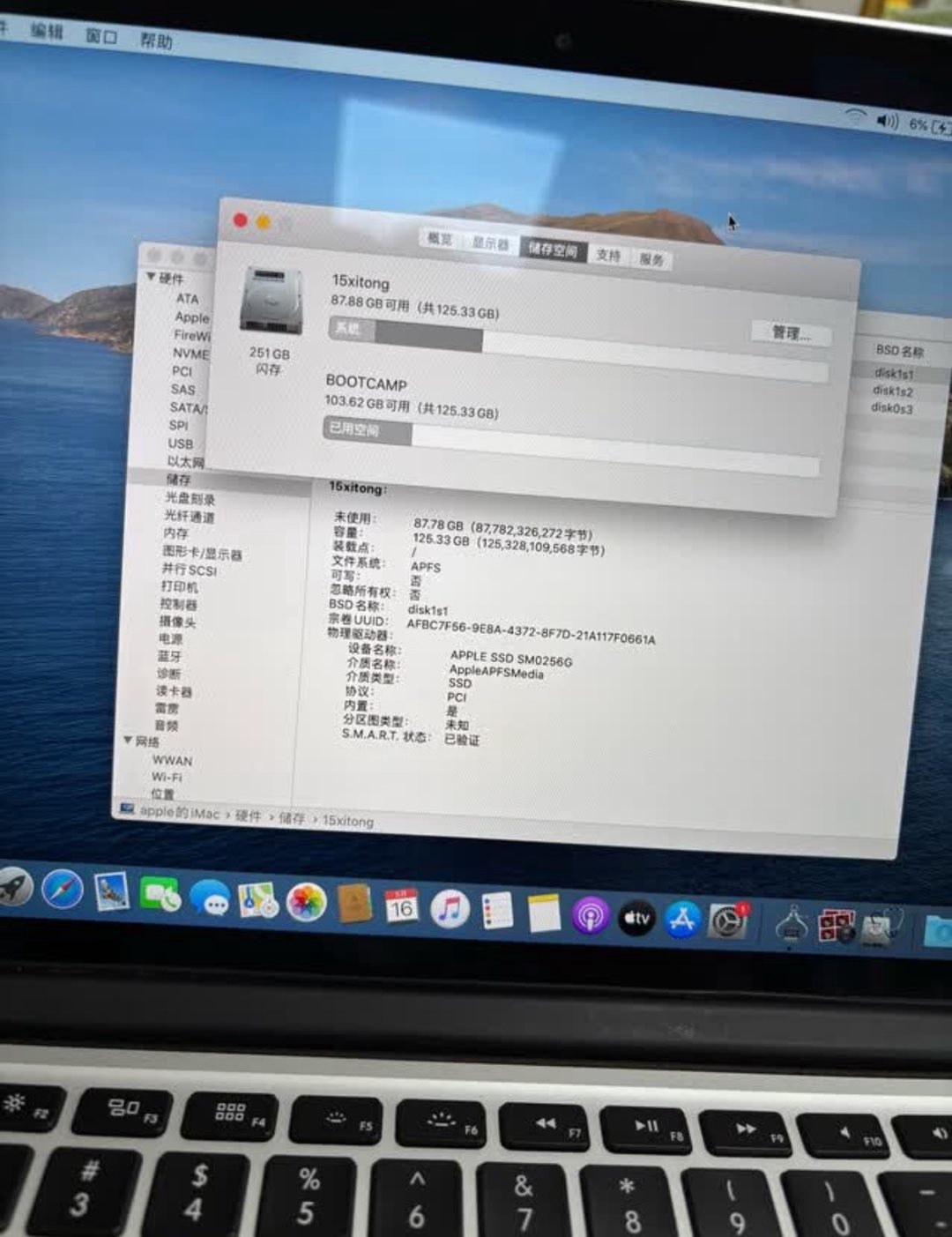952x1237 pixels.
Task: Click the BSD 名称 column header
Action: (x=899, y=351)
